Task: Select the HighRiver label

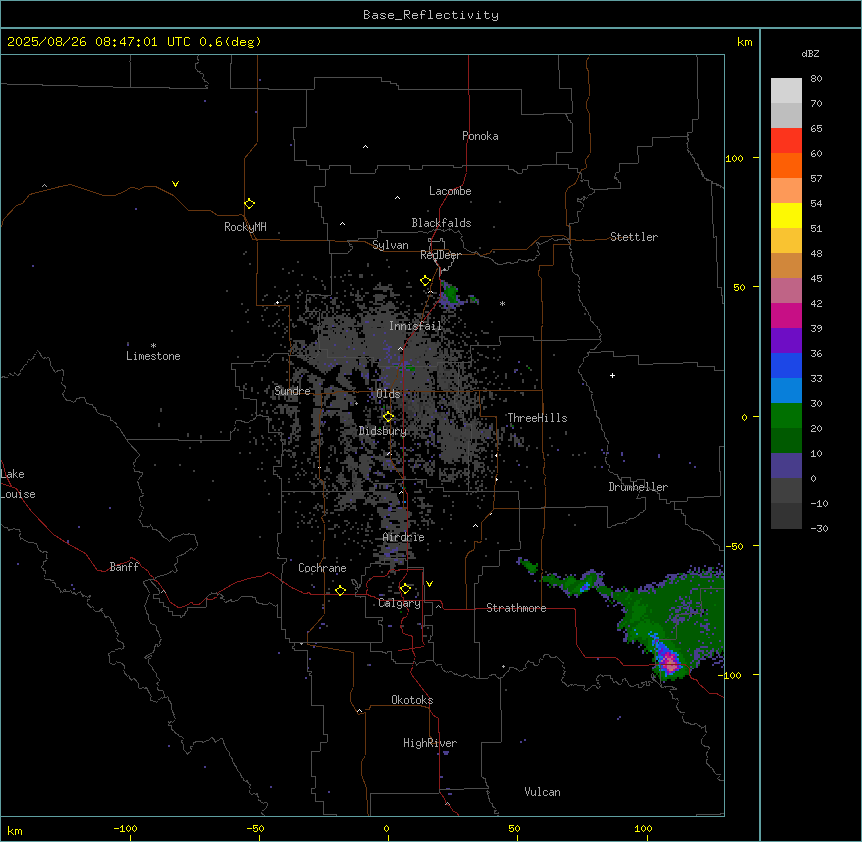Action: [430, 743]
